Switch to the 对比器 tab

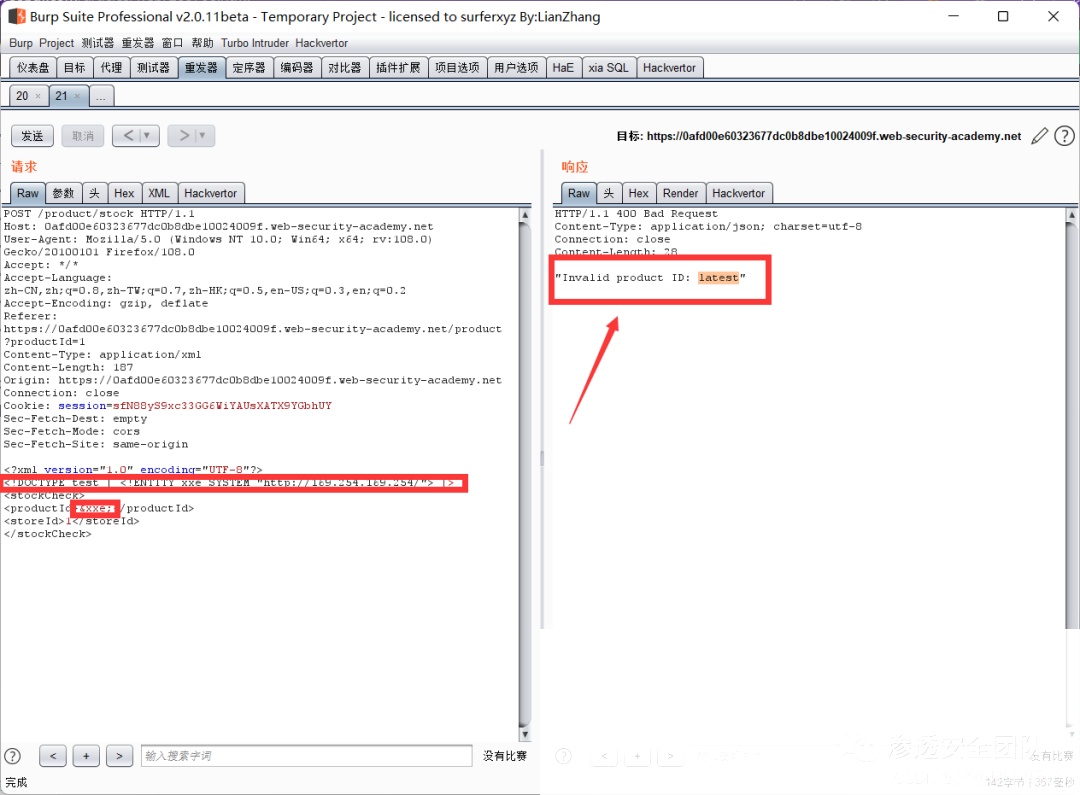(344, 68)
